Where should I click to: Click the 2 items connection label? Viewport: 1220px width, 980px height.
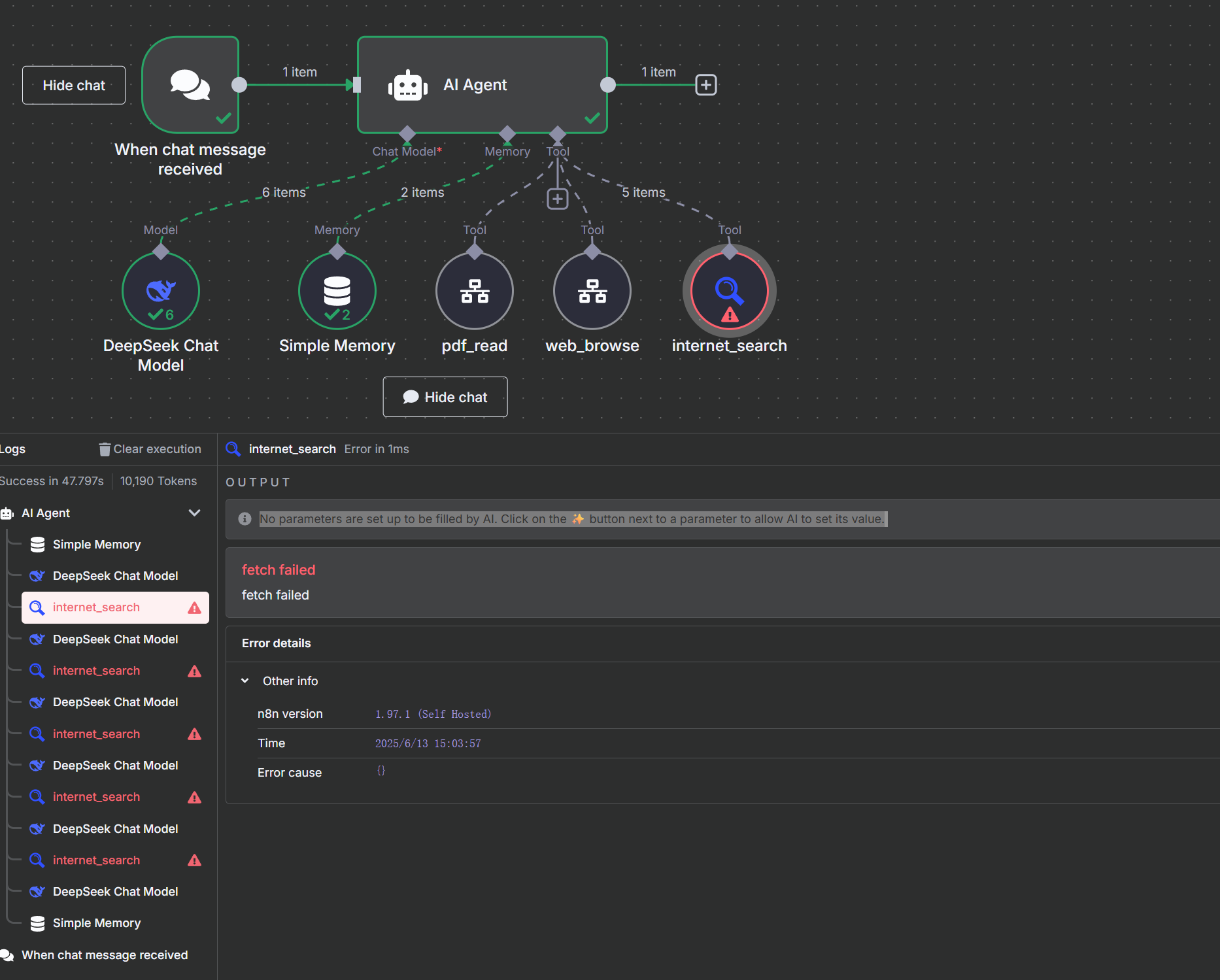[422, 192]
